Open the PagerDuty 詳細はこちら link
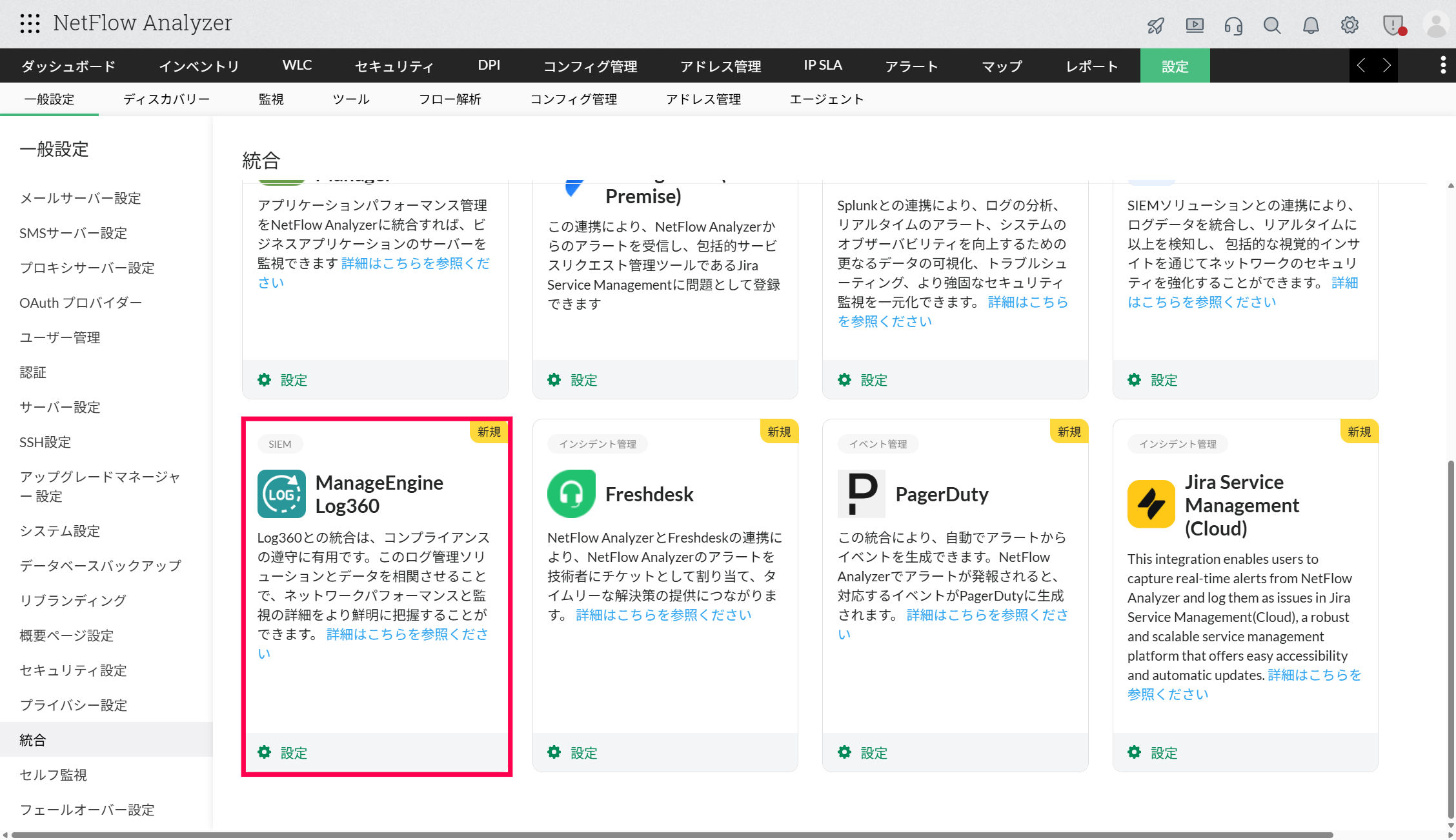 tap(987, 615)
